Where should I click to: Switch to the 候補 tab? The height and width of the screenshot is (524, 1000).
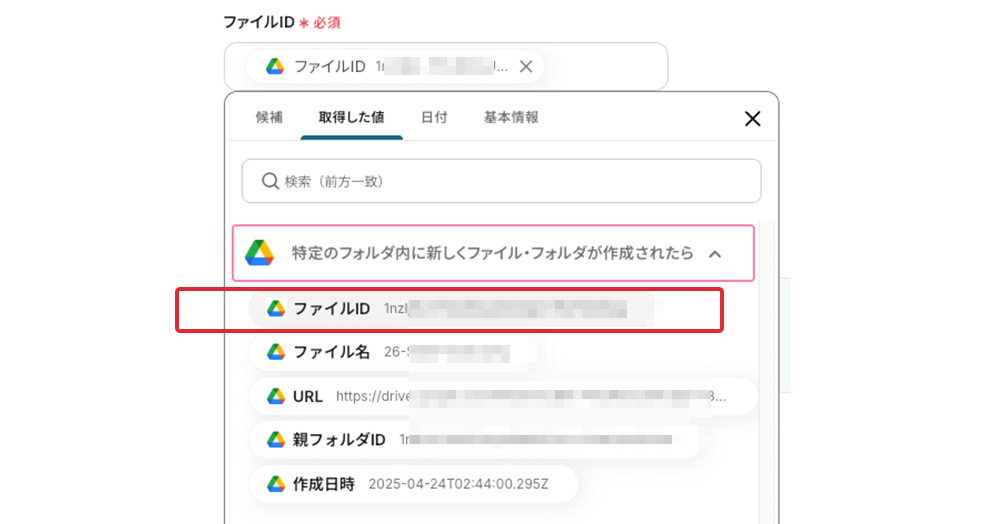click(269, 117)
